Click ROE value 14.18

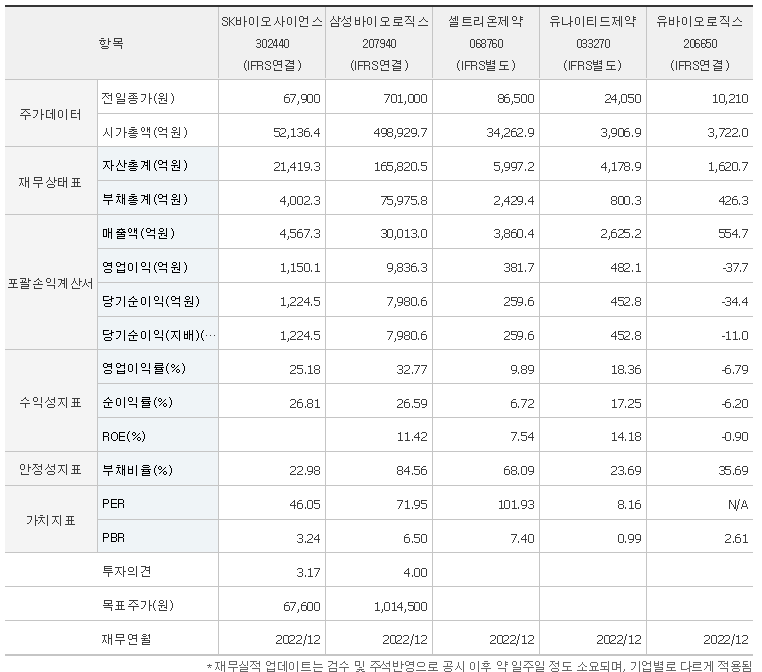click(626, 437)
